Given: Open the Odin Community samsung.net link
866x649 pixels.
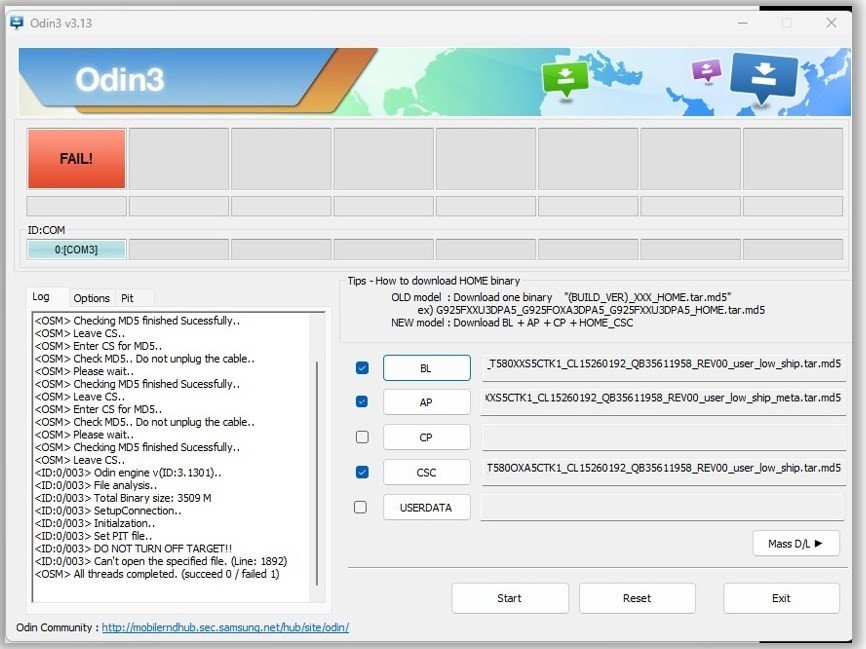Looking at the screenshot, I should click(x=225, y=628).
